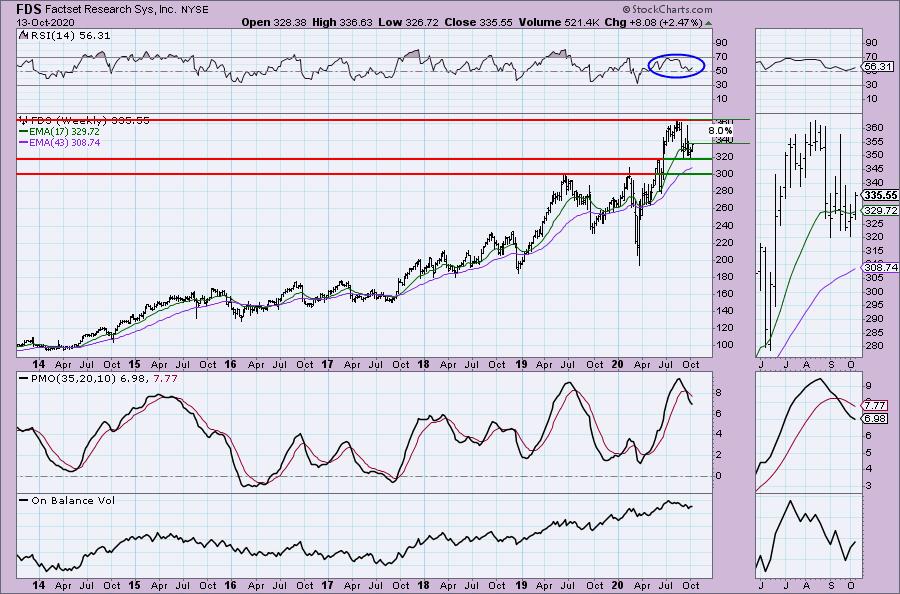Click the 295 label on the right panel axis
The image size is (900, 594).
click(874, 305)
